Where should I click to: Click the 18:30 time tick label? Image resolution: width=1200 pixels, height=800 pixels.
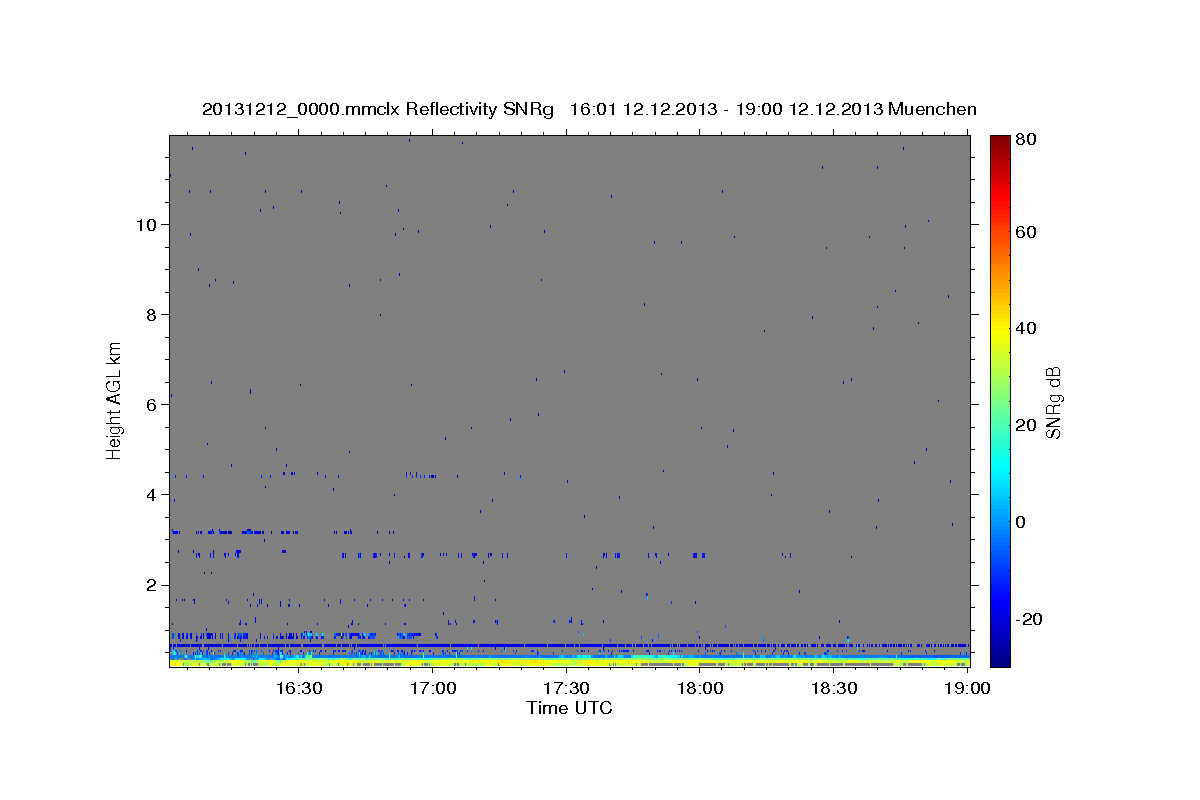(x=834, y=688)
